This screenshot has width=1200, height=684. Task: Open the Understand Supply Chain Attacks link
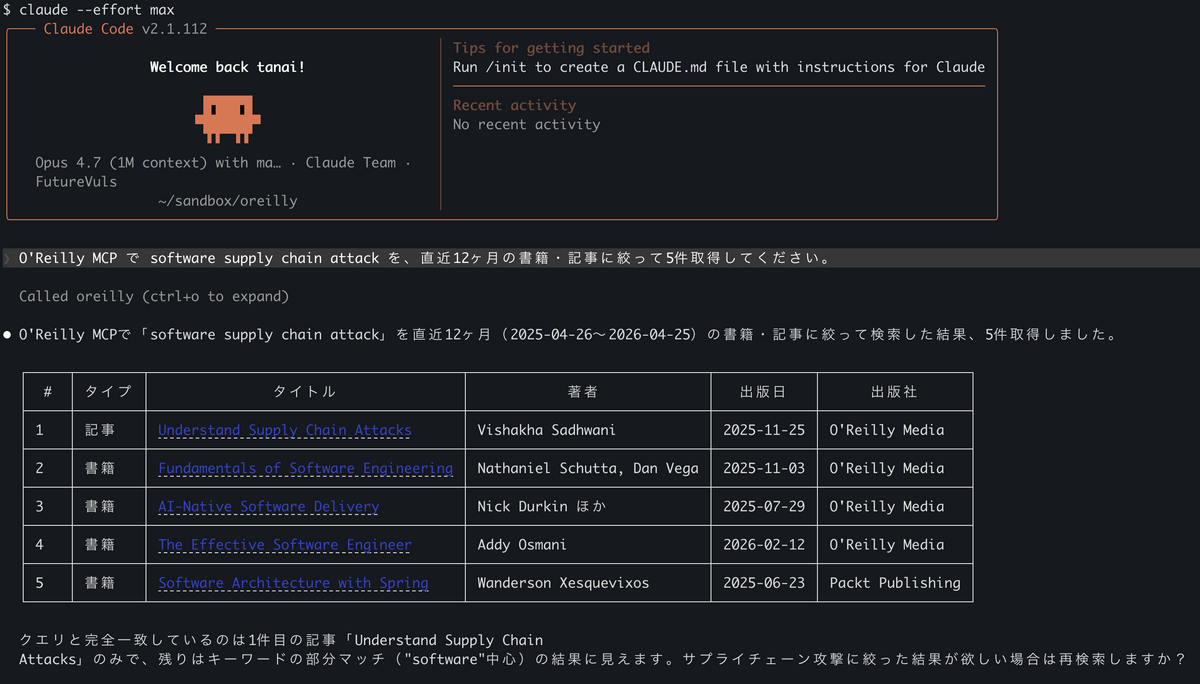pyautogui.click(x=285, y=430)
